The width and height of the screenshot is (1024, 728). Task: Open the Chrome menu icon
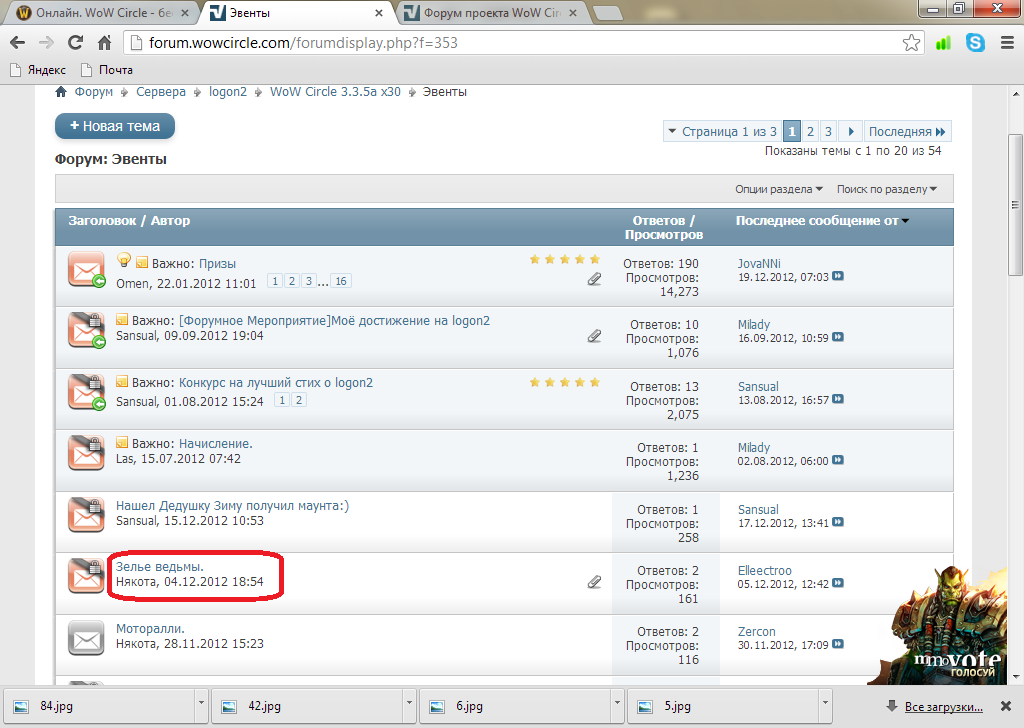coord(1008,43)
